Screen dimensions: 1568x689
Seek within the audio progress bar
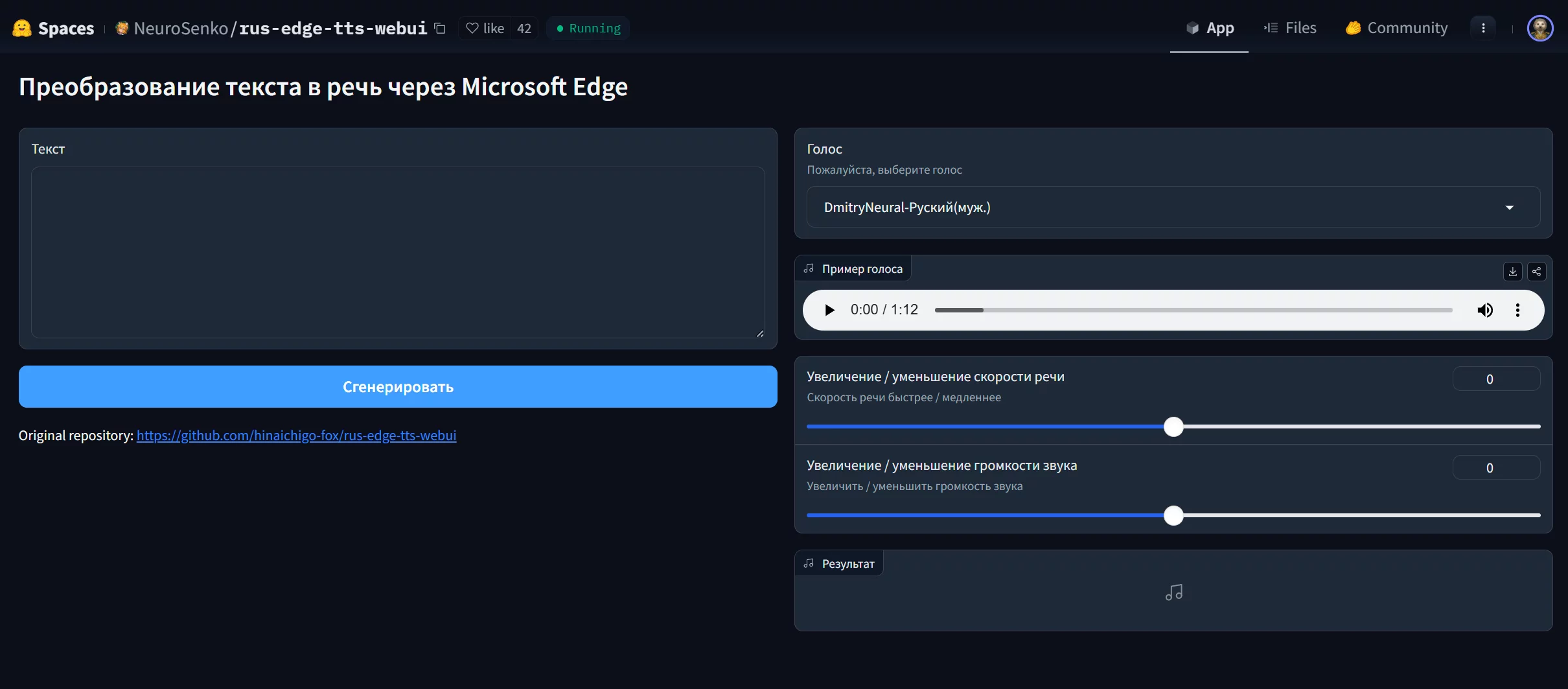click(1193, 310)
